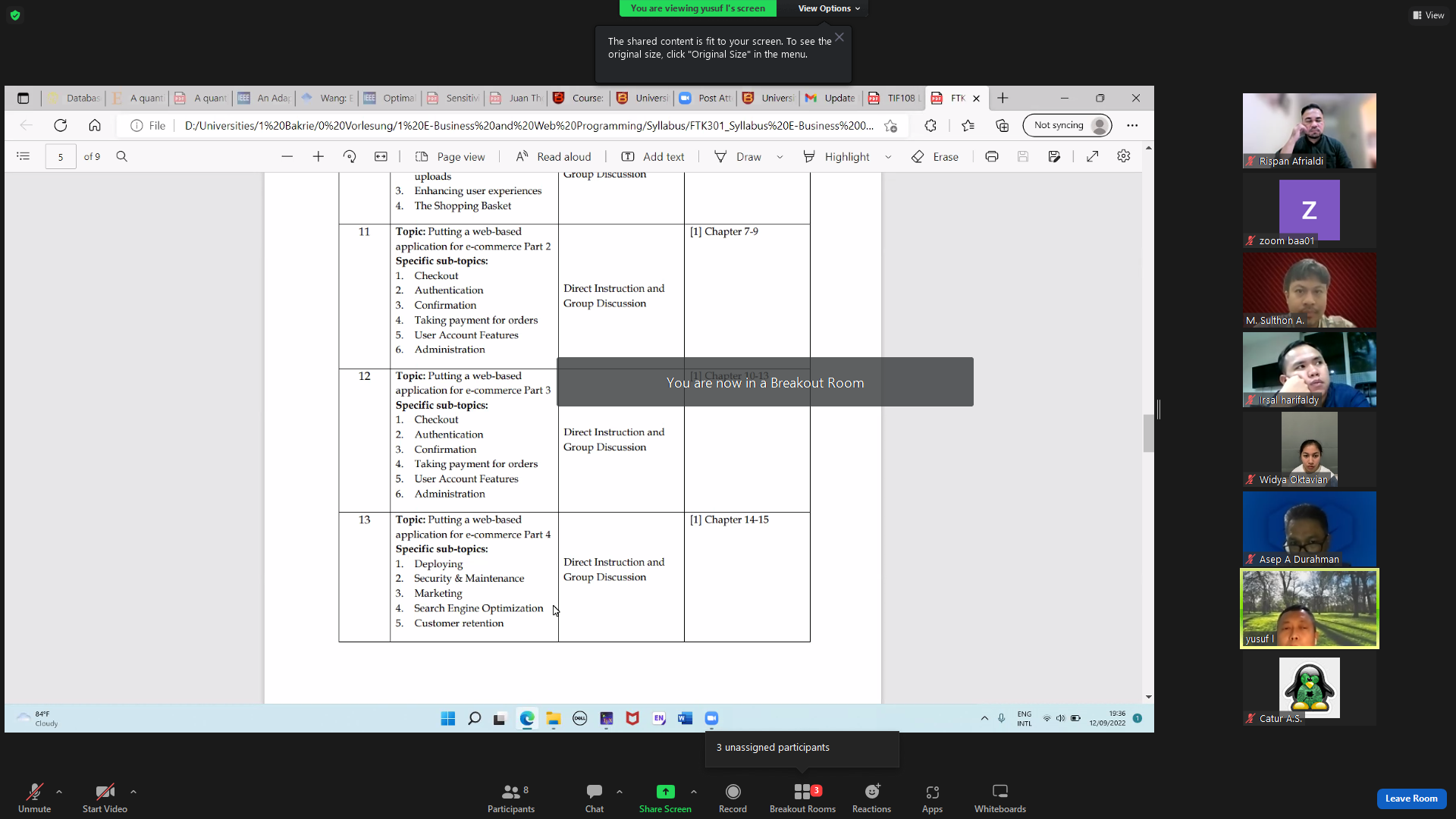
Task: Click the Leave Room button
Action: coord(1411,799)
